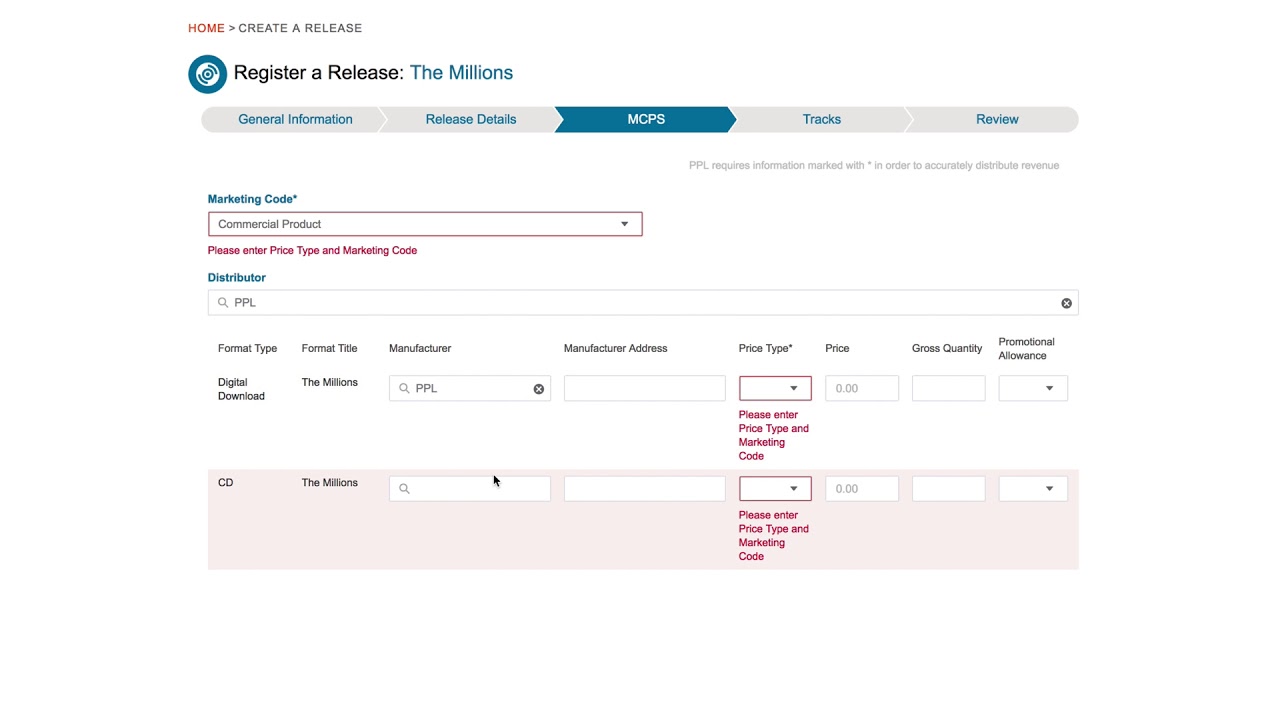Click the search icon in Distributor field
The width and height of the screenshot is (1280, 720).
(223, 303)
